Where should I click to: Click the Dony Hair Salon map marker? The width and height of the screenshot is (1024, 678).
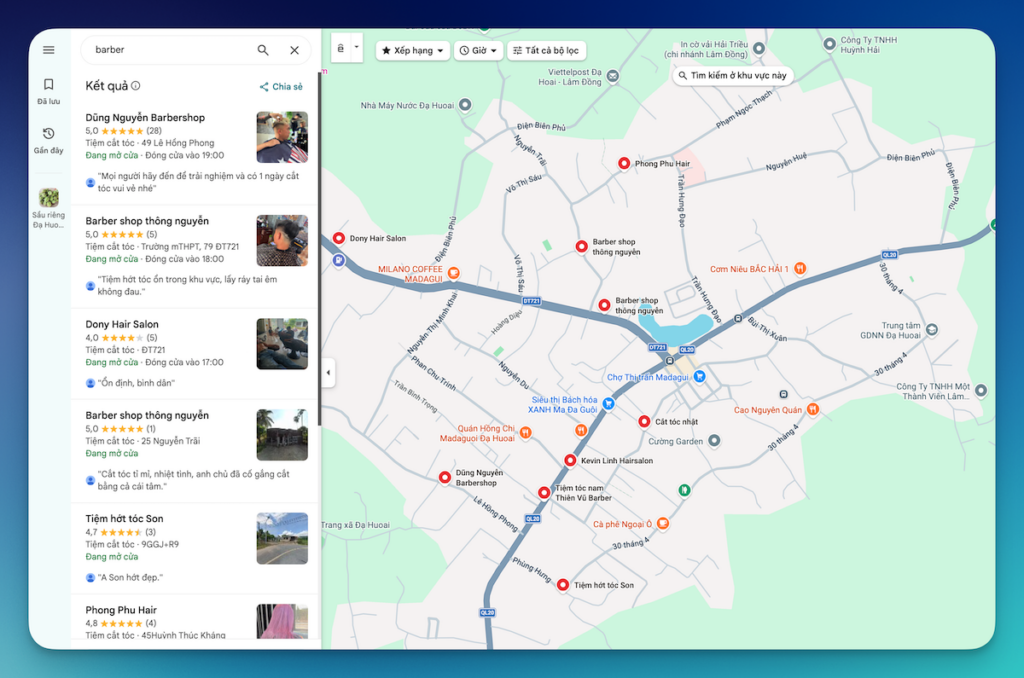(x=338, y=238)
